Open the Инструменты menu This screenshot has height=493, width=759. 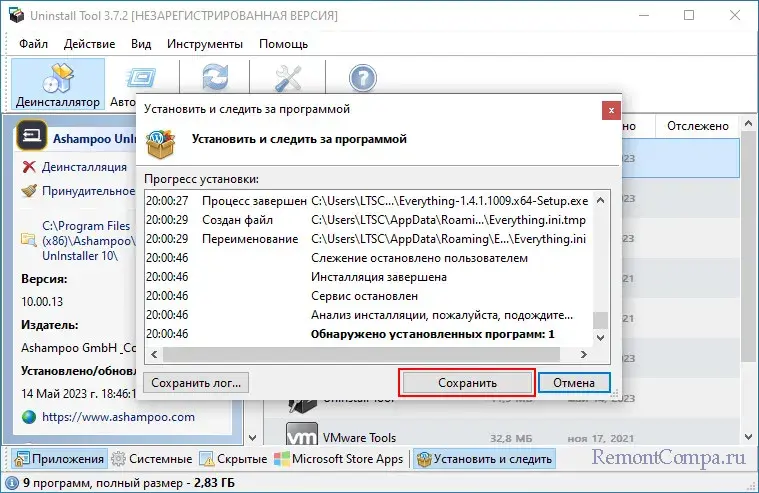[x=204, y=44]
